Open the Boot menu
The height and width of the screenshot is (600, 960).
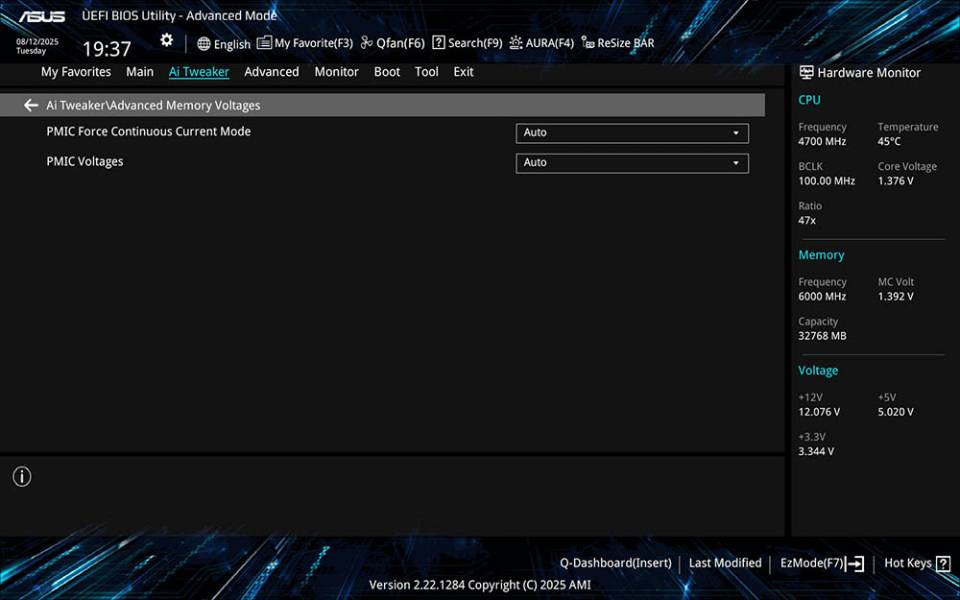[387, 71]
